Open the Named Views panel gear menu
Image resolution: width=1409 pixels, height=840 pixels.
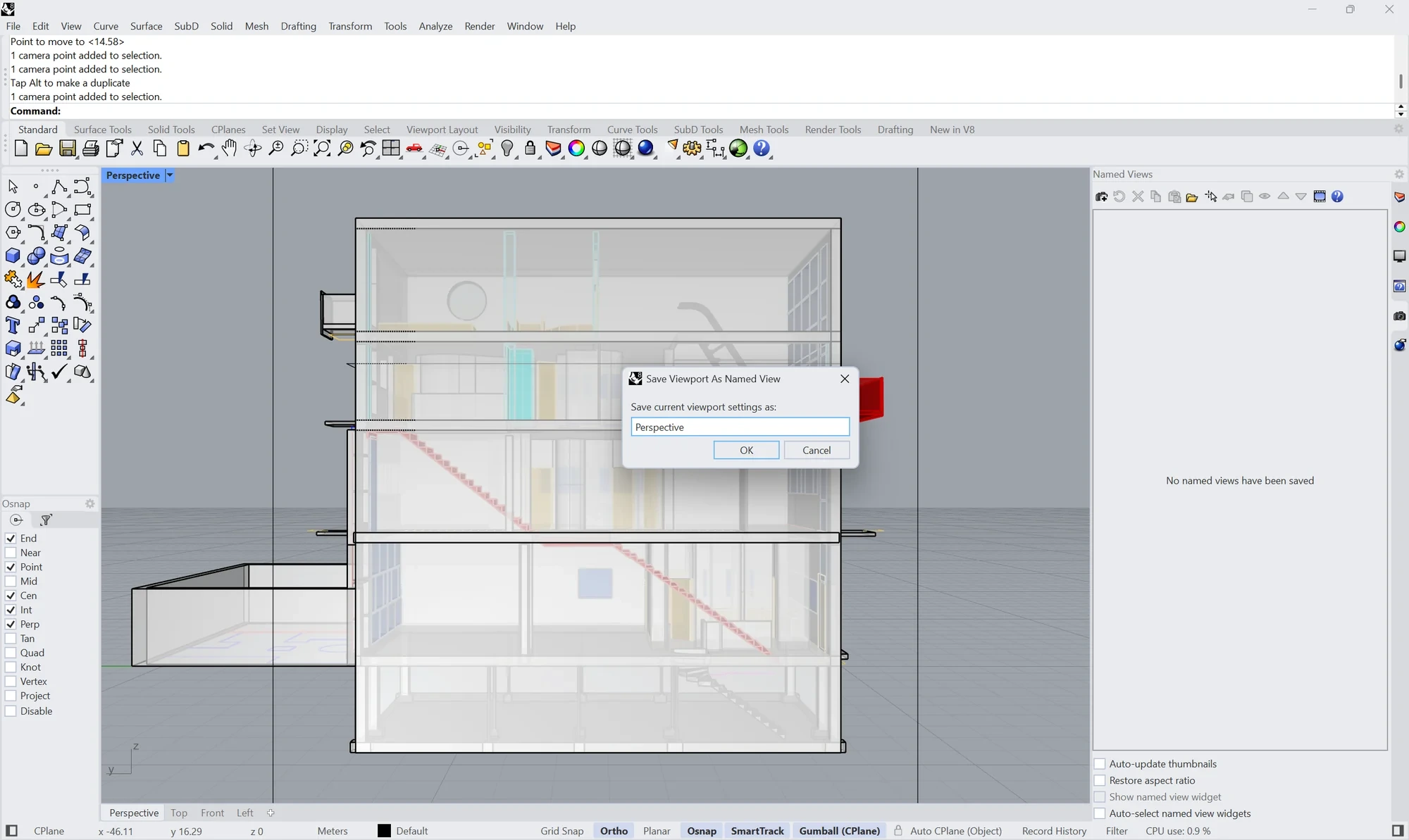coord(1399,174)
